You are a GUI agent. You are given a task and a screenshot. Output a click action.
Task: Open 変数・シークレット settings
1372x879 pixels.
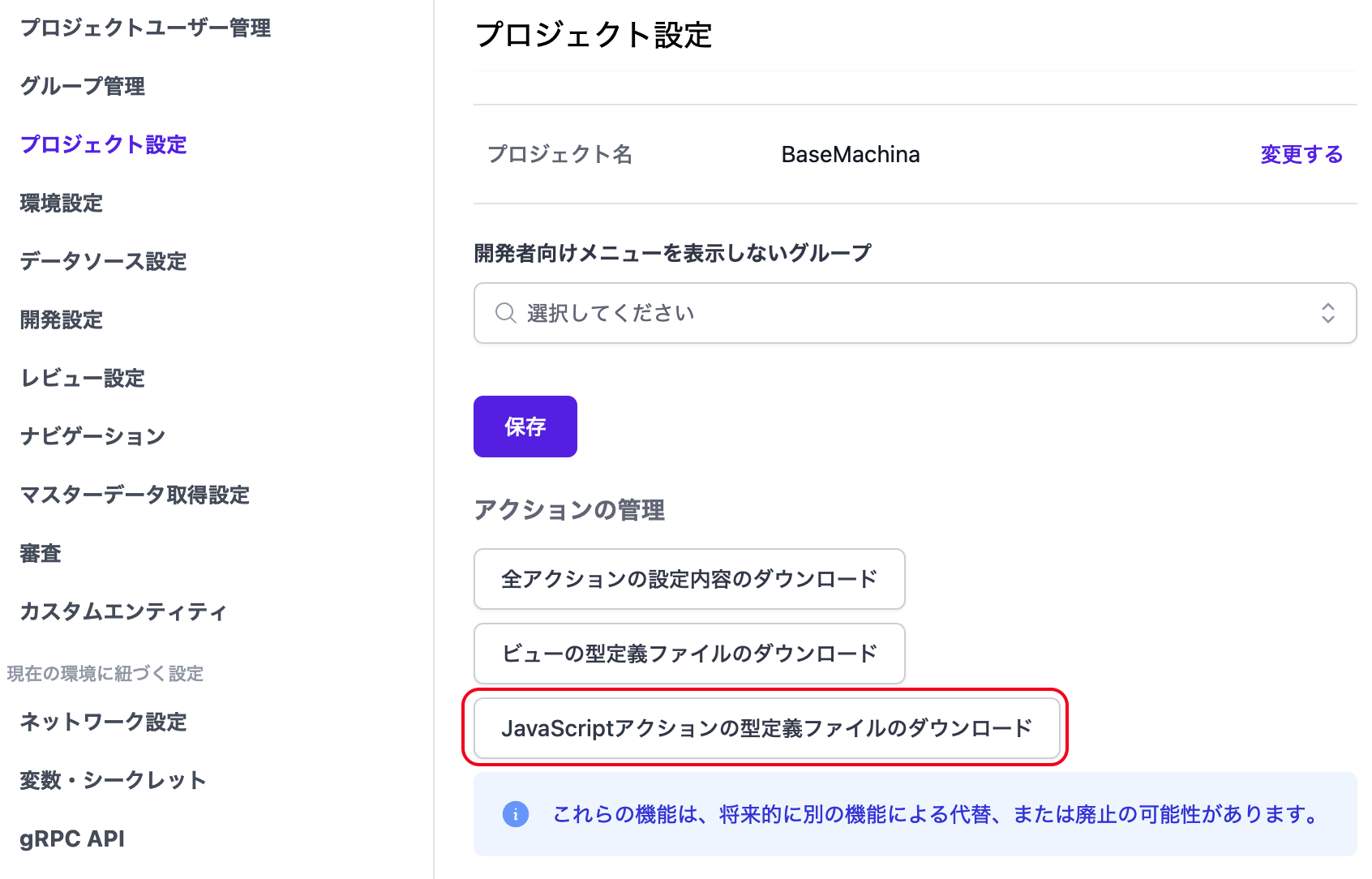[114, 780]
